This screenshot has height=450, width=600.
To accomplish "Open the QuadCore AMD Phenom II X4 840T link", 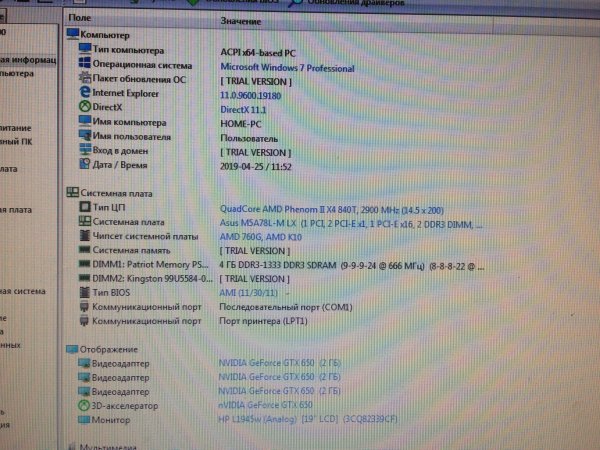I will [331, 210].
